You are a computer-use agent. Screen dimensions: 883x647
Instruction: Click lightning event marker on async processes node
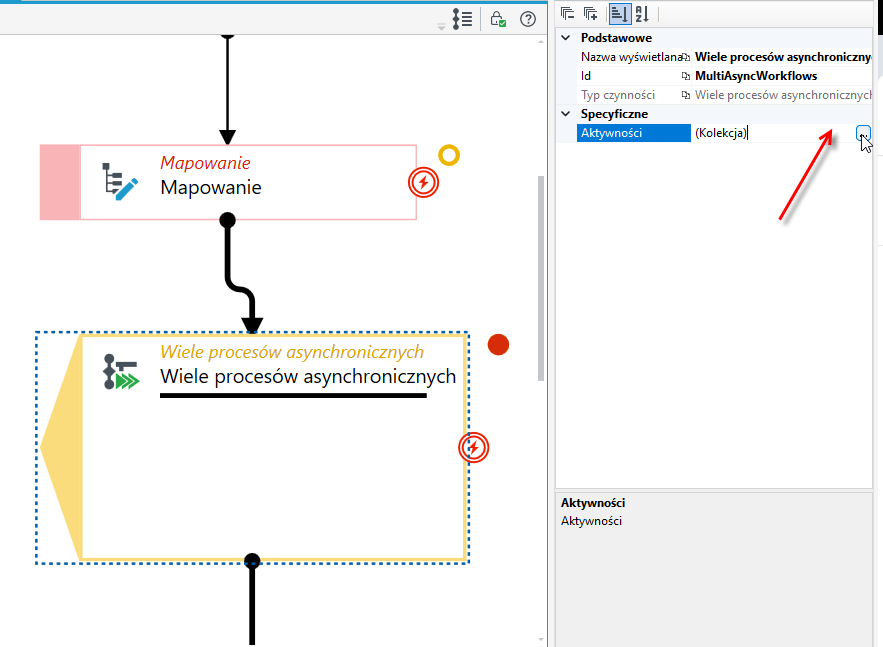(474, 448)
